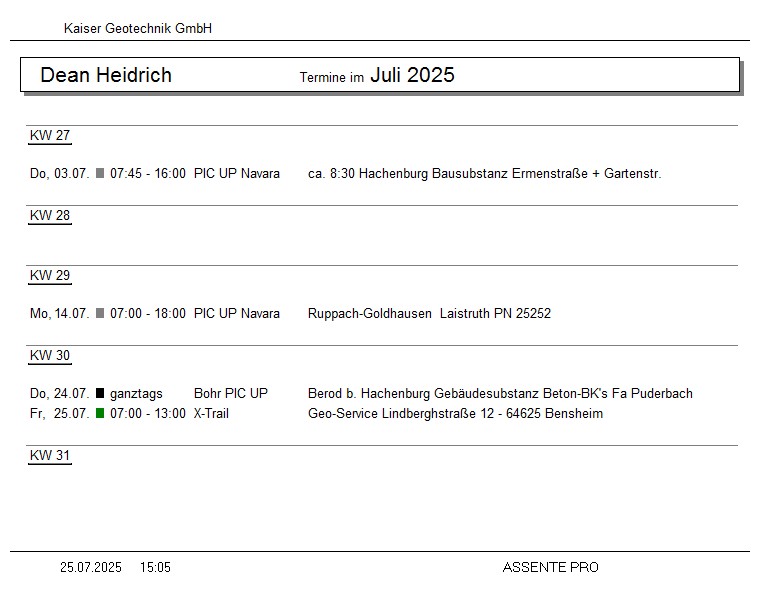Screen dimensions: 780x591
Task: Select the KW 31 week label
Action: [50, 456]
